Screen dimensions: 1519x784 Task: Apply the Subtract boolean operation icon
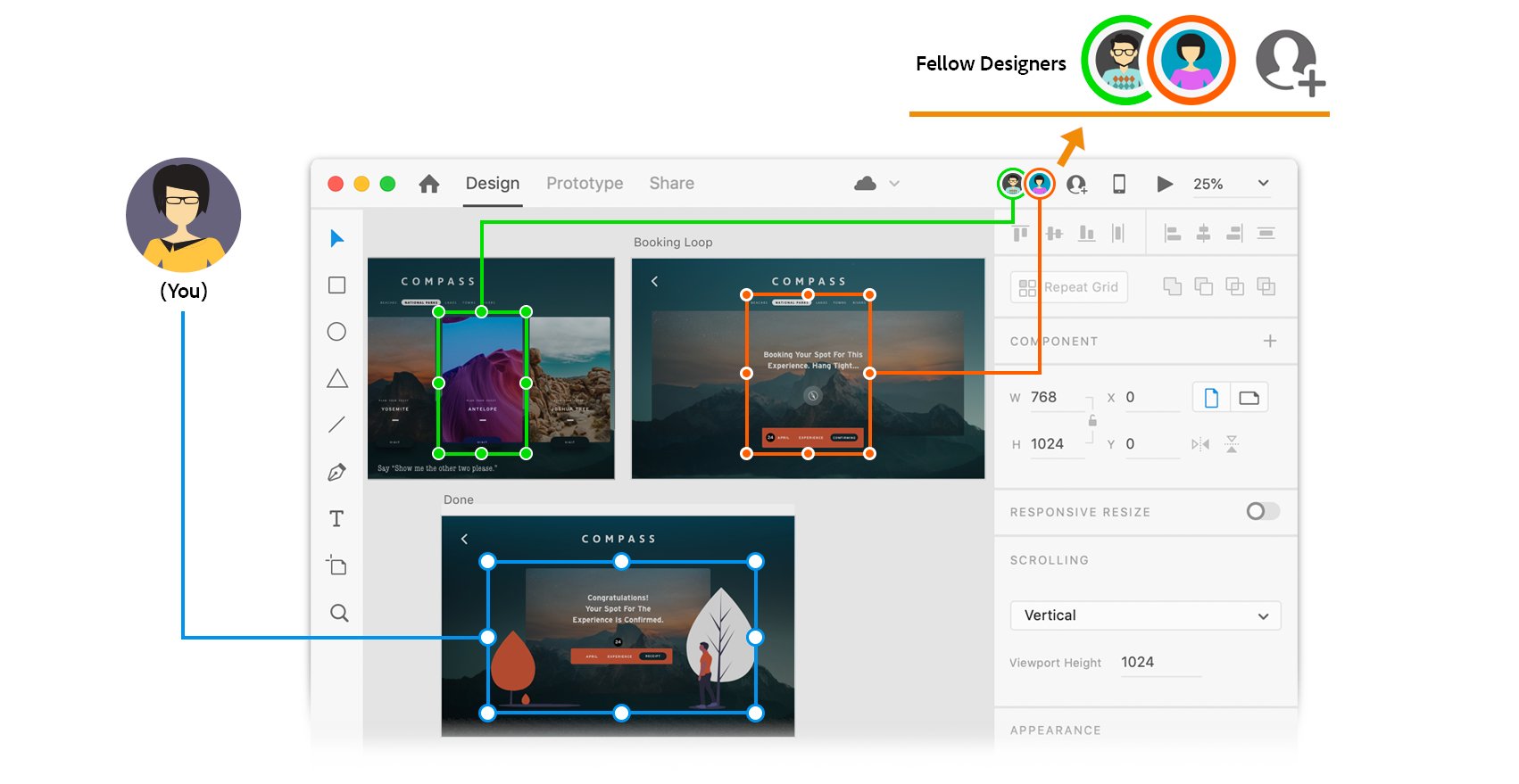coord(1204,286)
